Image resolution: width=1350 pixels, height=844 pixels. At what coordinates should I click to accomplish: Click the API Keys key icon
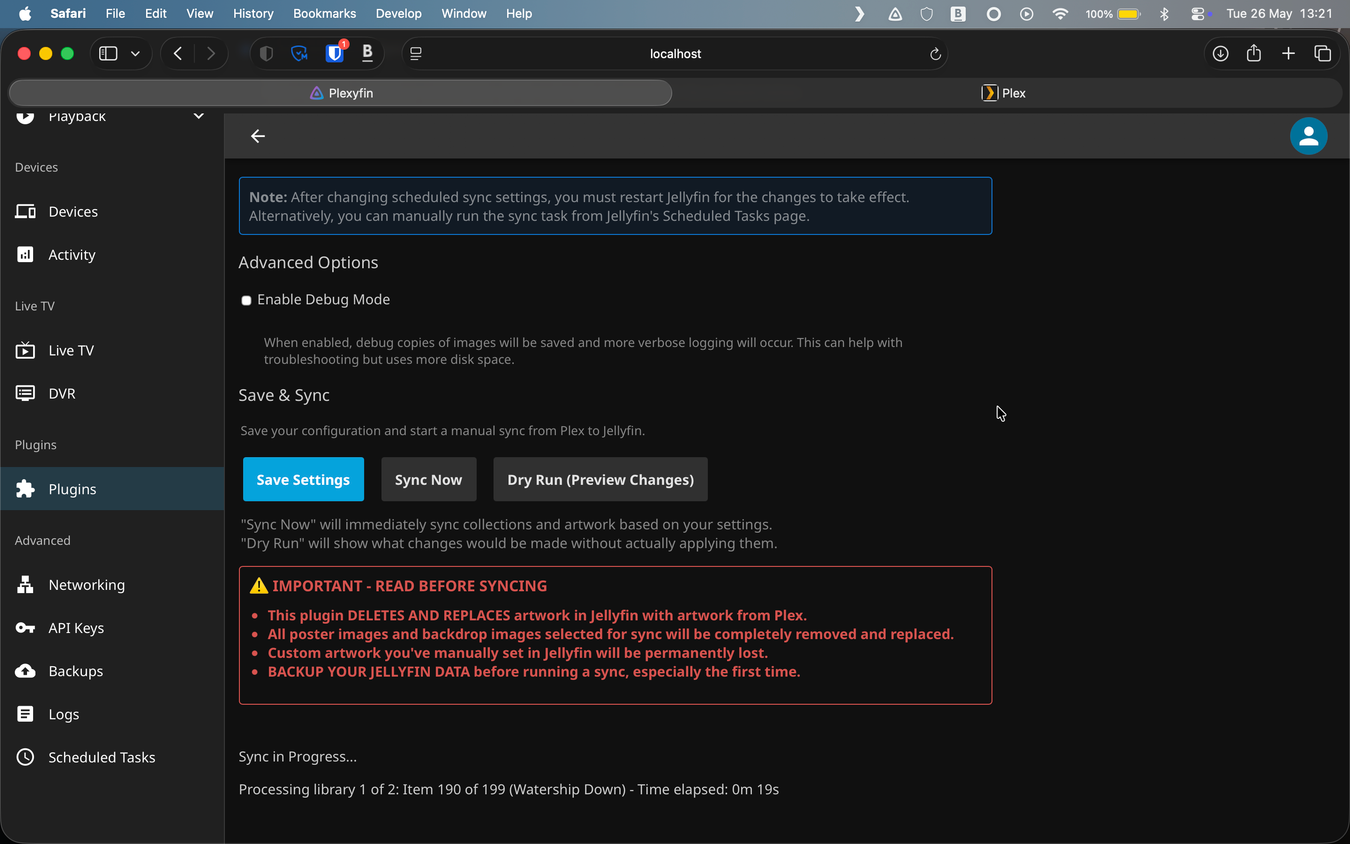[25, 628]
